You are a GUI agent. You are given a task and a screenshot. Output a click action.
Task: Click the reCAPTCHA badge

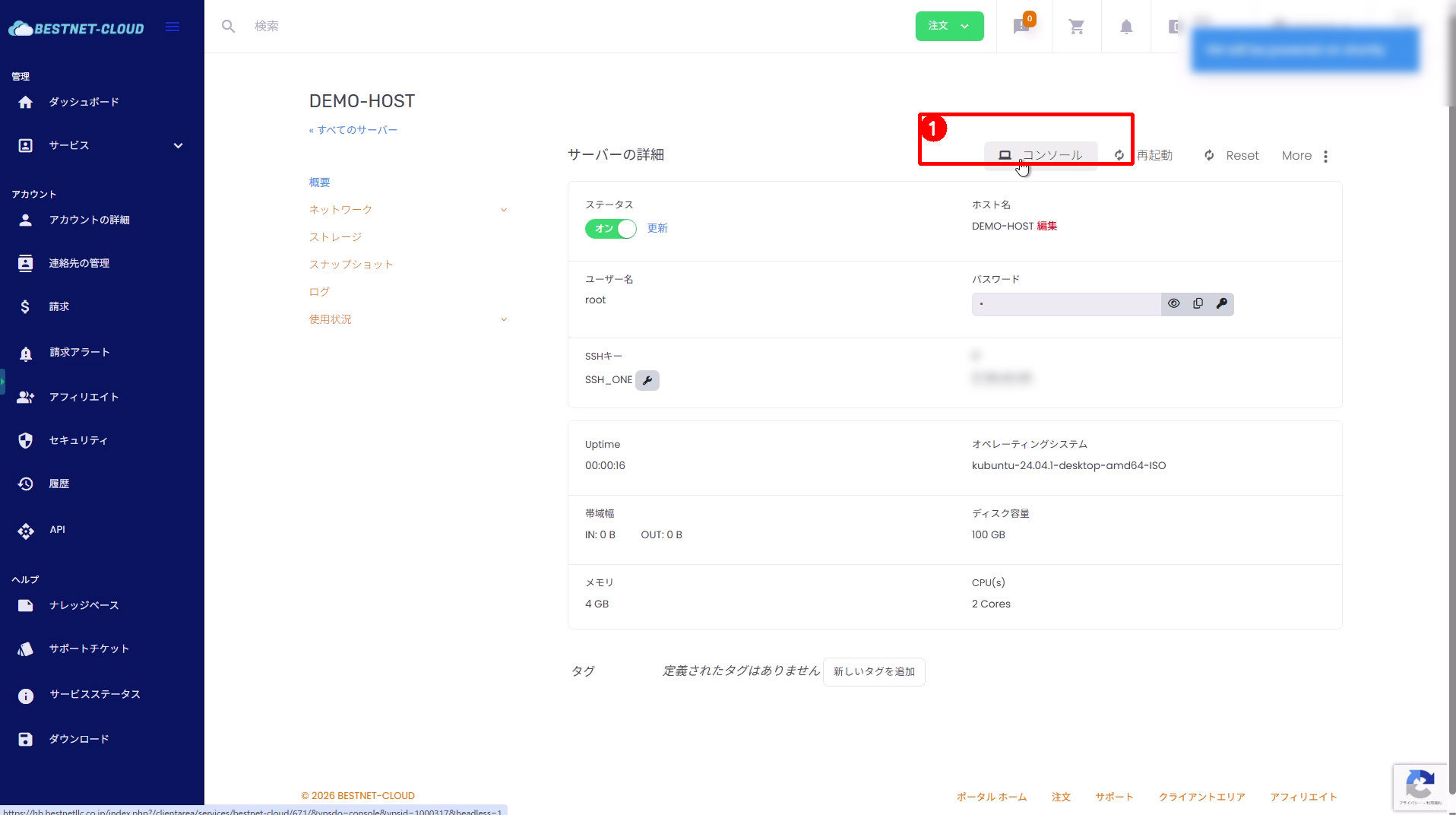pyautogui.click(x=1420, y=786)
